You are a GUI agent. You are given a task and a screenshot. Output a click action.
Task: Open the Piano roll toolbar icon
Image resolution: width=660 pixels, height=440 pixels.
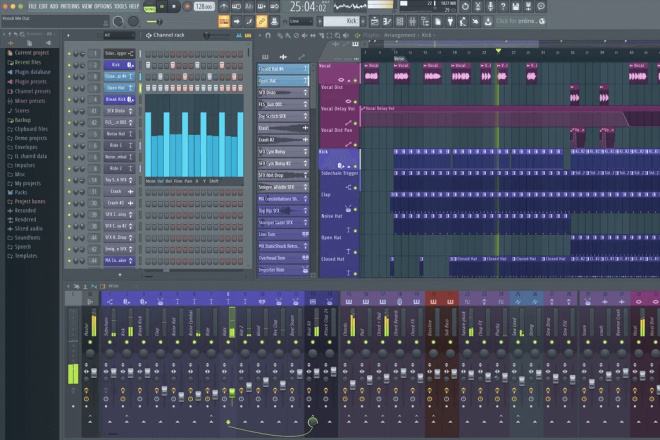click(x=387, y=21)
